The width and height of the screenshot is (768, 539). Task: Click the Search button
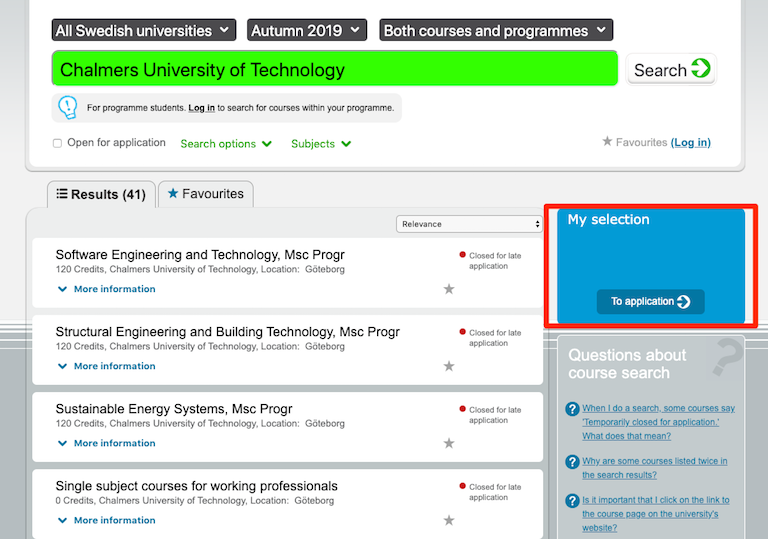672,70
